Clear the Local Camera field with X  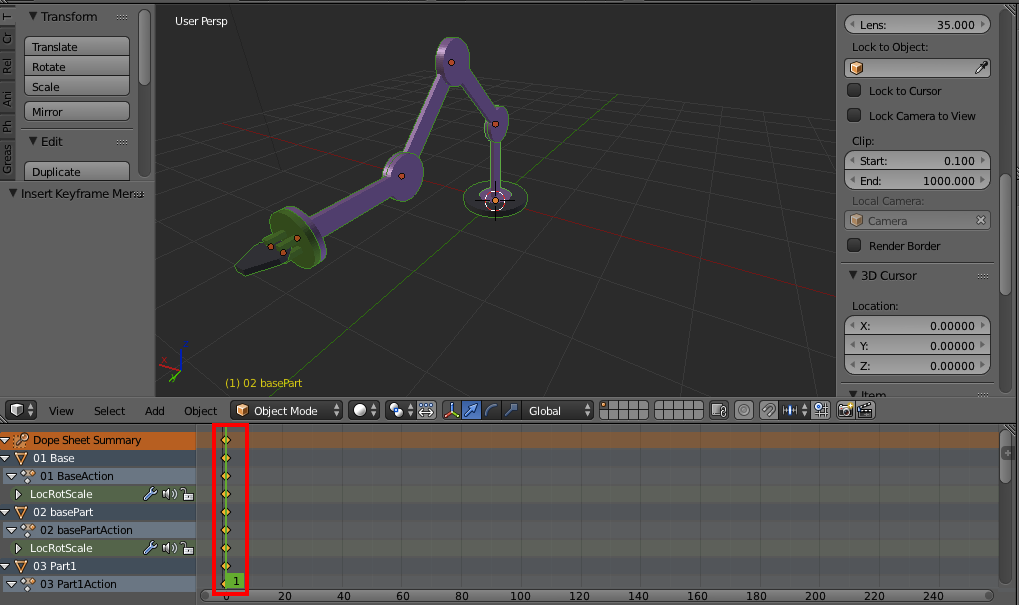pyautogui.click(x=981, y=220)
